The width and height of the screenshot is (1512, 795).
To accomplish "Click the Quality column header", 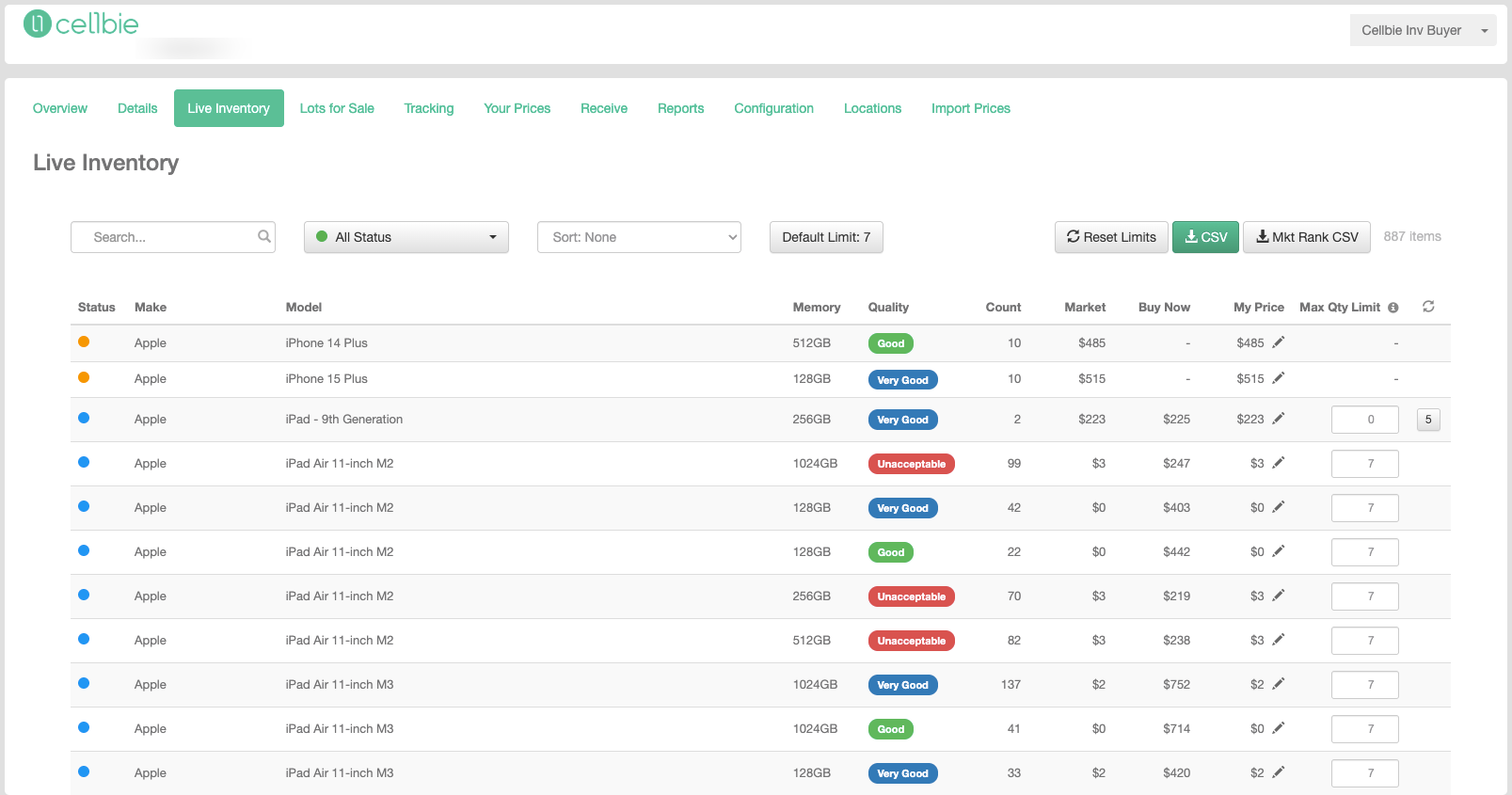I will (x=888, y=308).
